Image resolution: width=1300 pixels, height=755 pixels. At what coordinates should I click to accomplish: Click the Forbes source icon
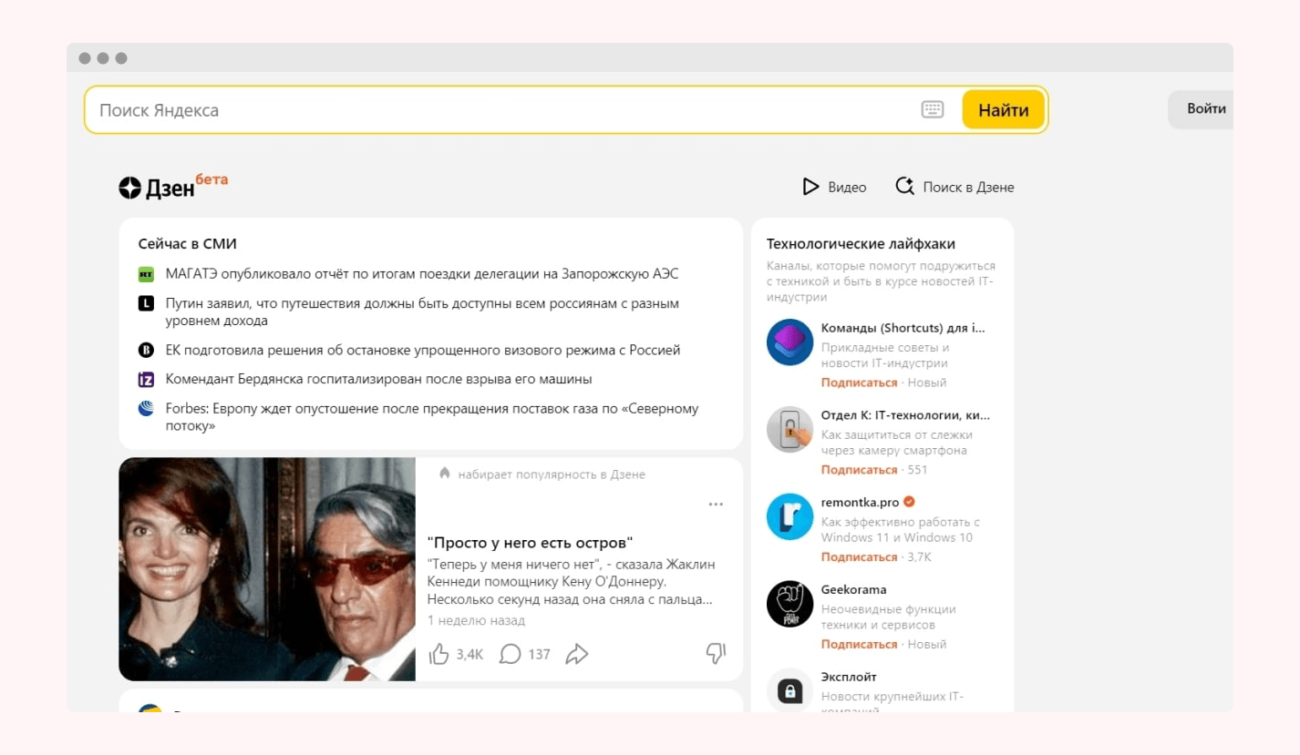coord(145,410)
